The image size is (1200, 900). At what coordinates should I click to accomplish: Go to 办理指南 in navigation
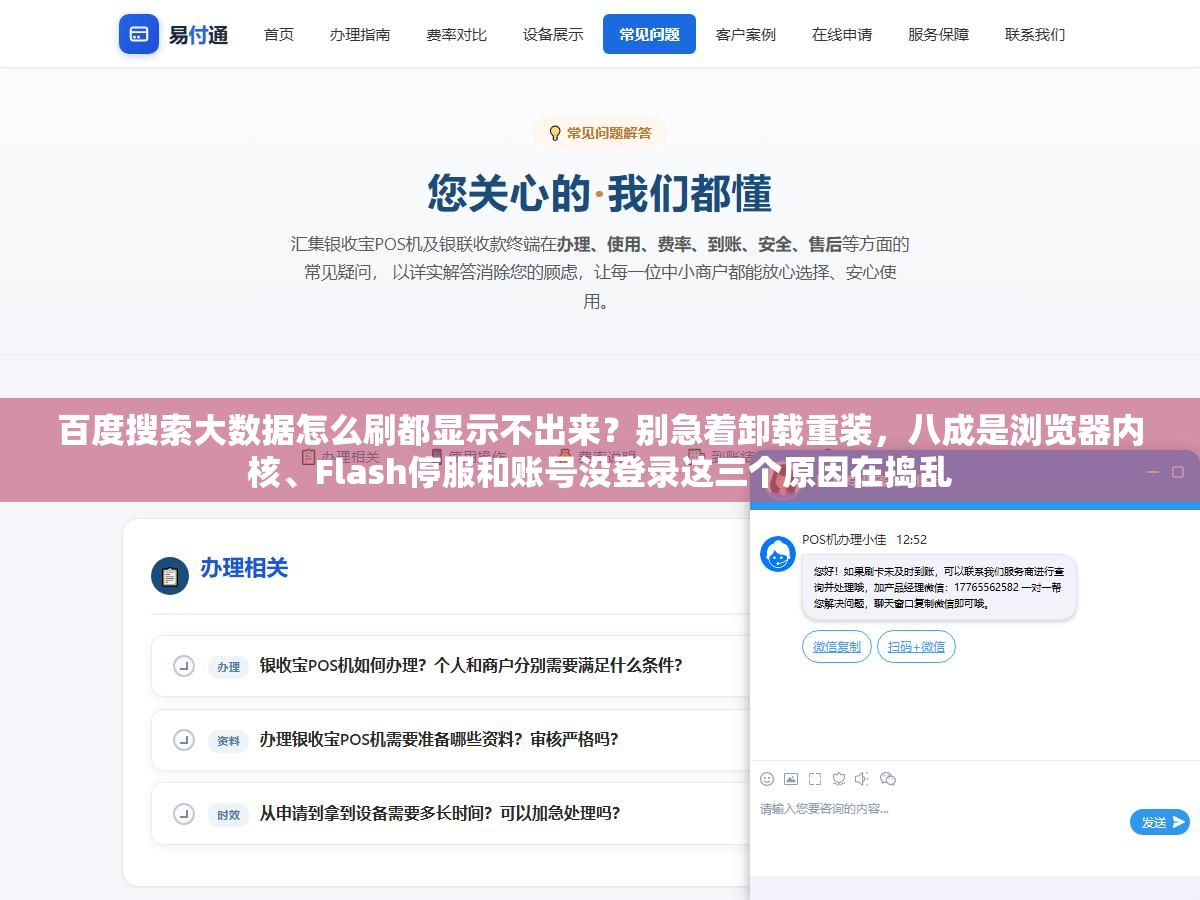[360, 34]
